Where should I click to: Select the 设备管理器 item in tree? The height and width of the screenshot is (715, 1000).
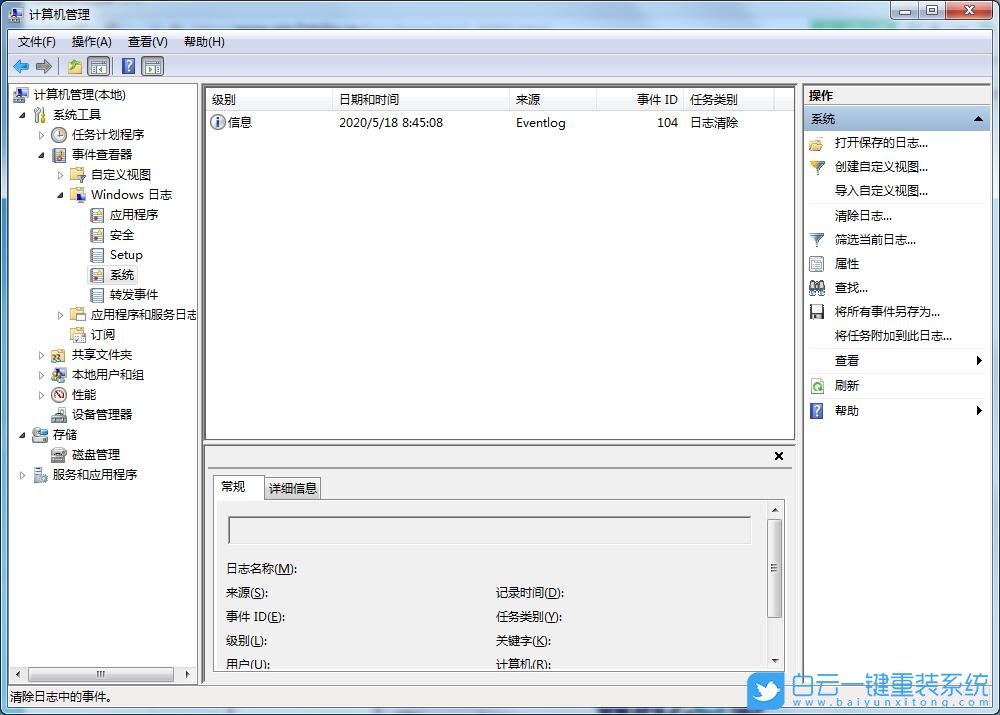pos(102,414)
